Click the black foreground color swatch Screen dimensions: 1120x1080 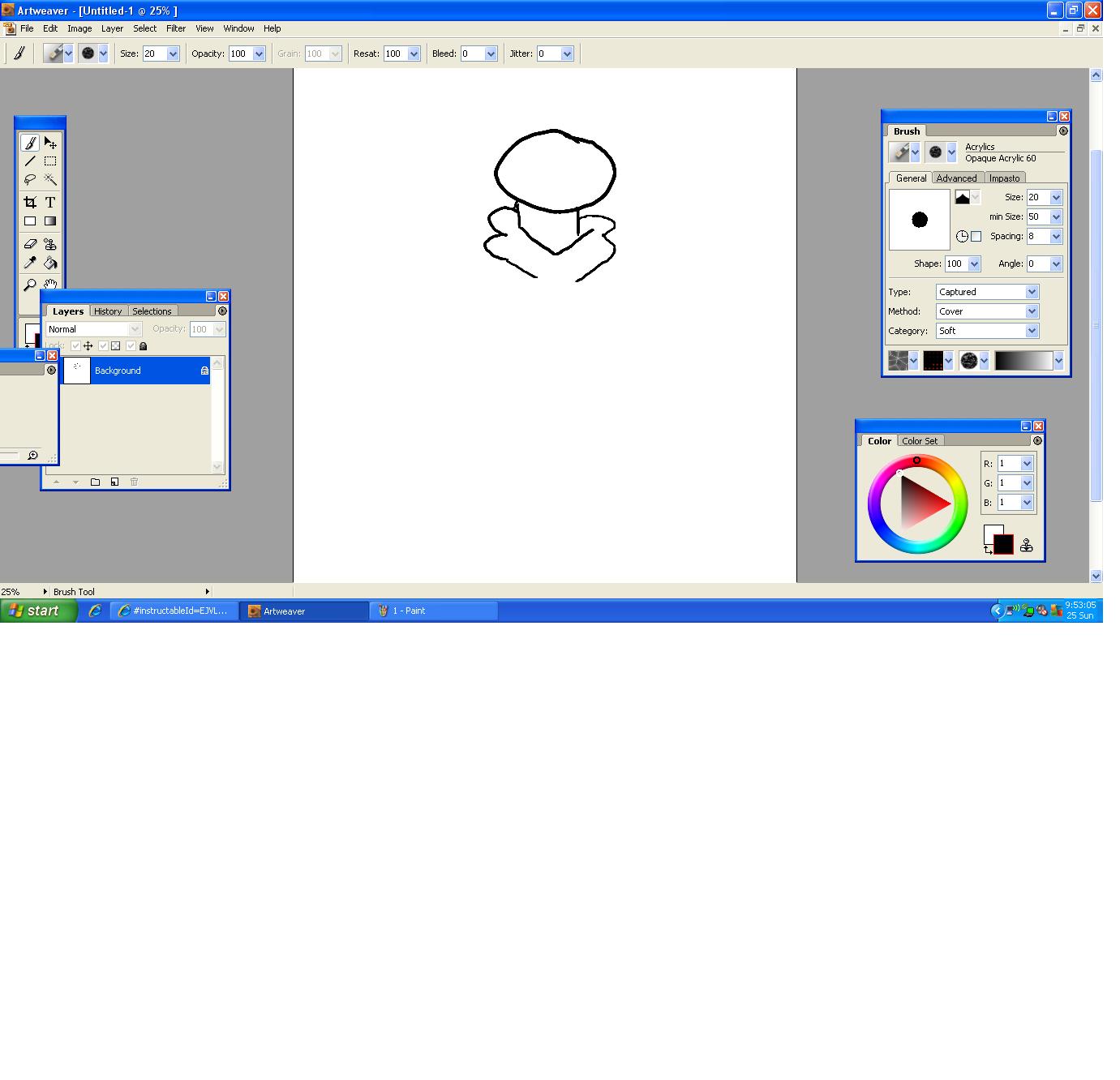tap(1004, 545)
